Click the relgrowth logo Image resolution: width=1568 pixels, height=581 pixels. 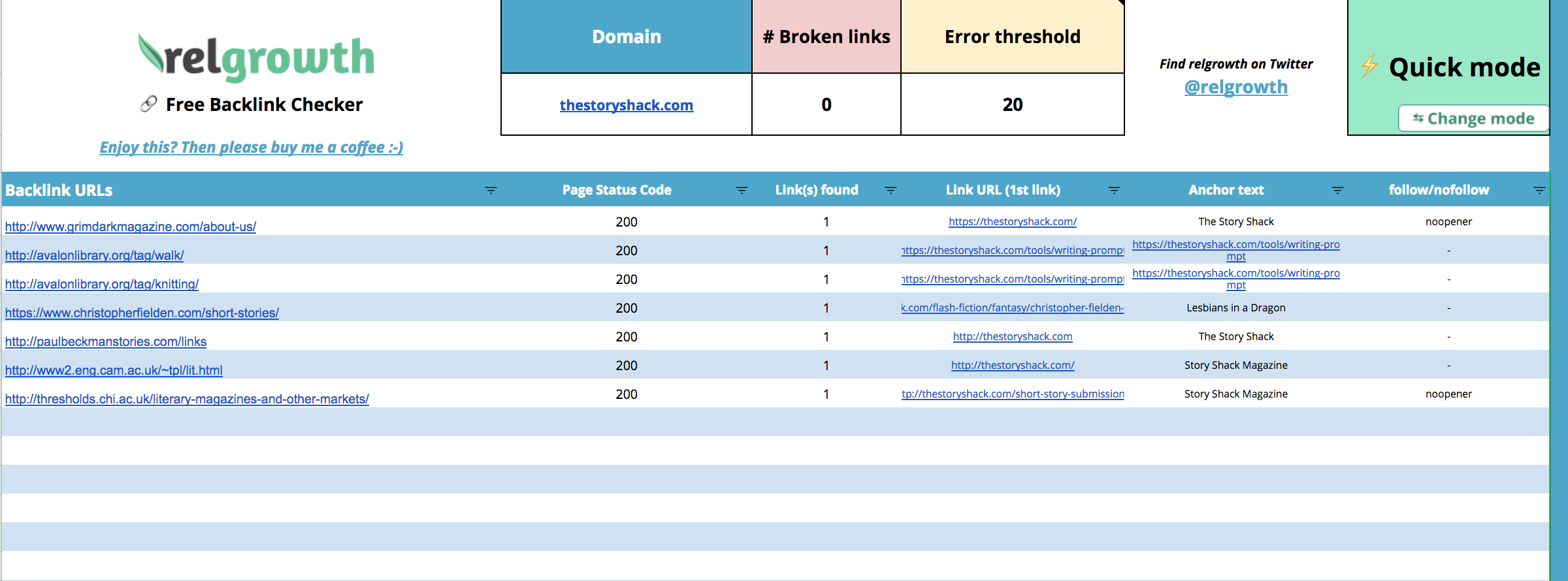(x=256, y=57)
